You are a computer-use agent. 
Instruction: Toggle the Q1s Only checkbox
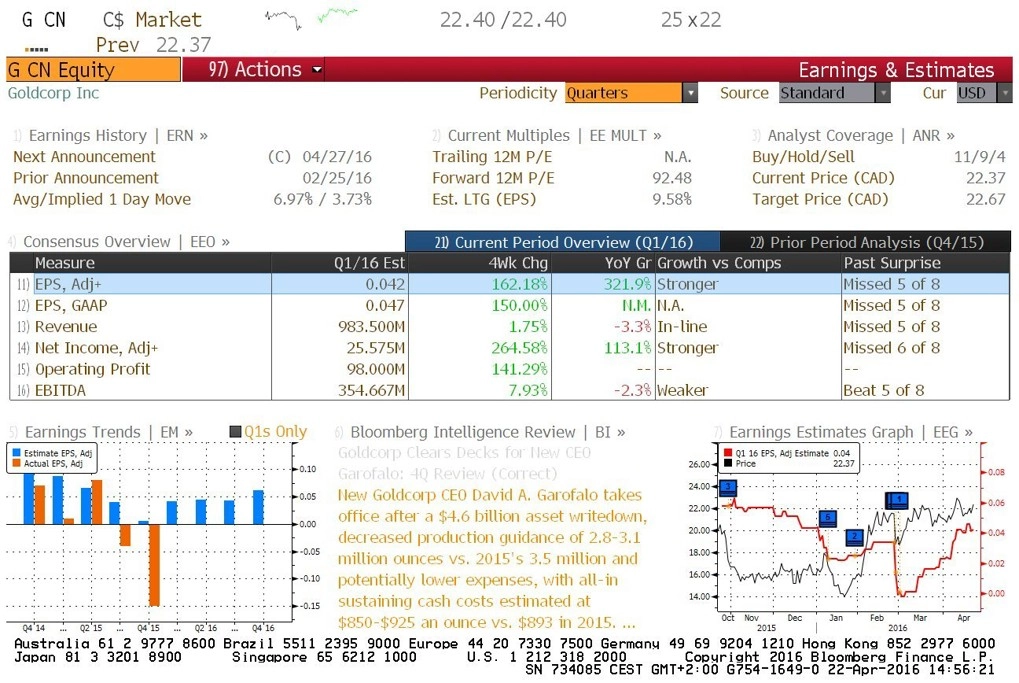coord(235,432)
